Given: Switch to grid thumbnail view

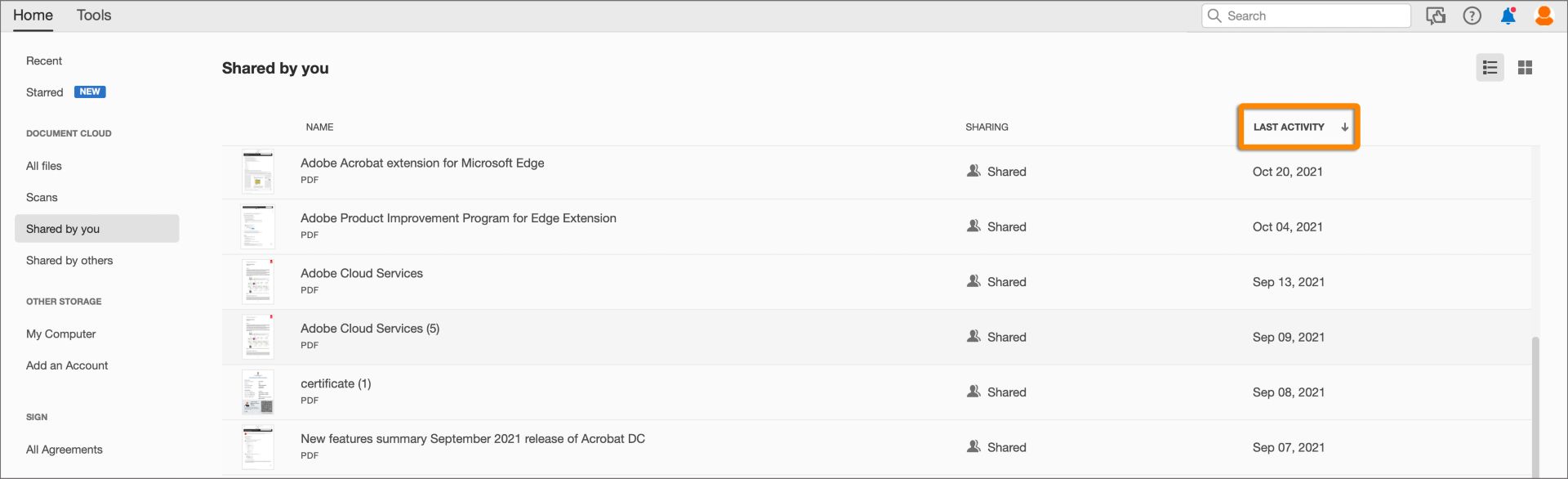Looking at the screenshot, I should (x=1525, y=68).
